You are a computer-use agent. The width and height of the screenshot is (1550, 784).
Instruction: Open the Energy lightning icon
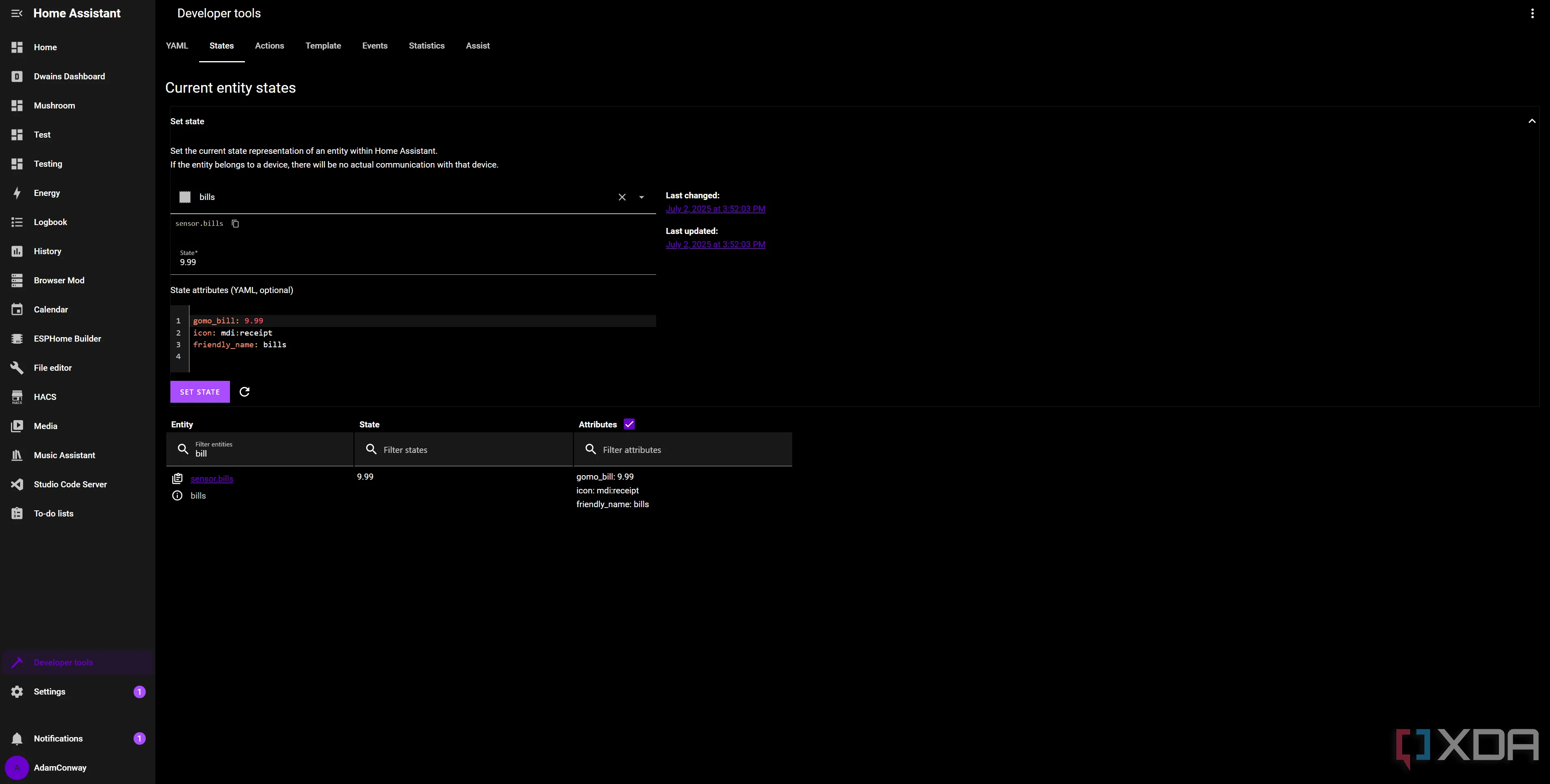[17, 193]
